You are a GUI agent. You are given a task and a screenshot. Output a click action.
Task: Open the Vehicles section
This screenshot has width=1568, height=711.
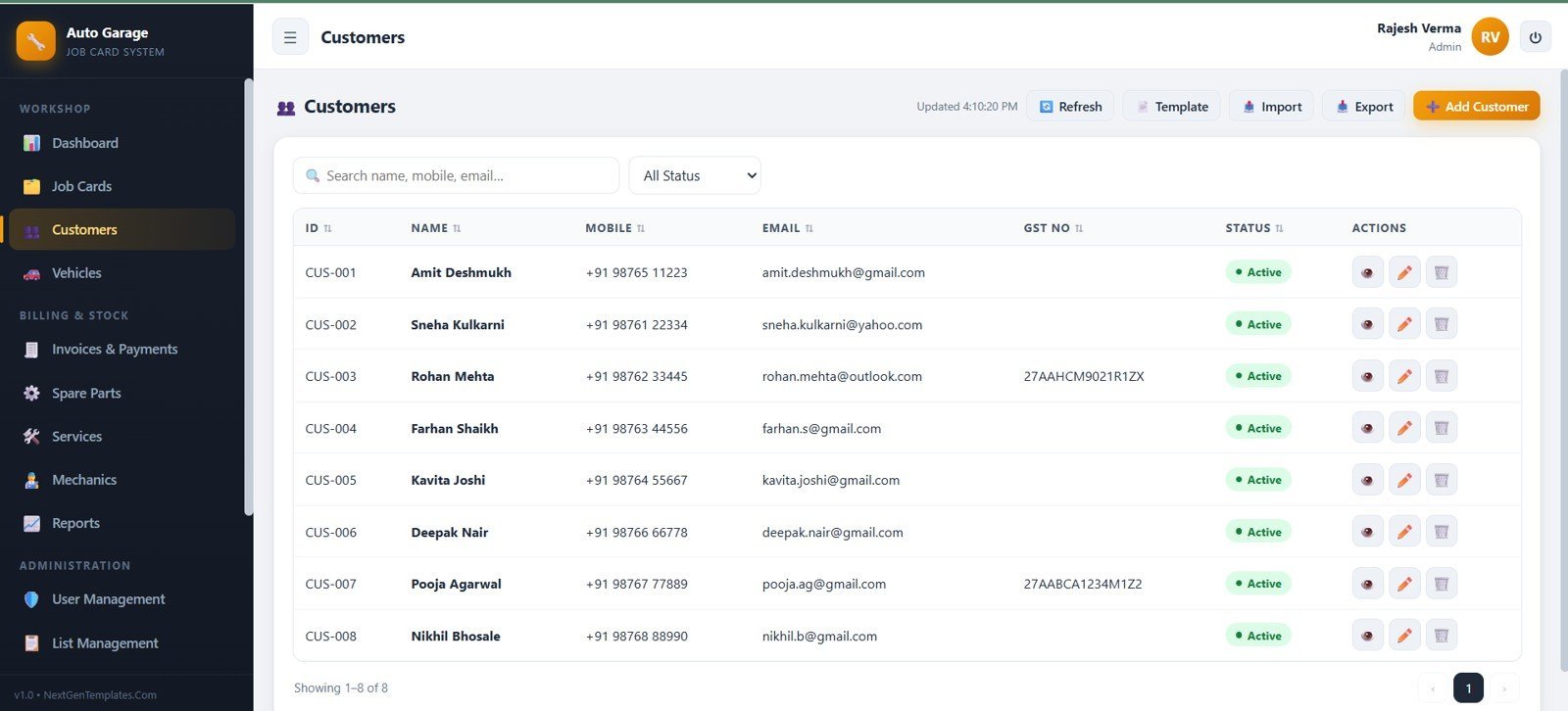tap(122, 273)
